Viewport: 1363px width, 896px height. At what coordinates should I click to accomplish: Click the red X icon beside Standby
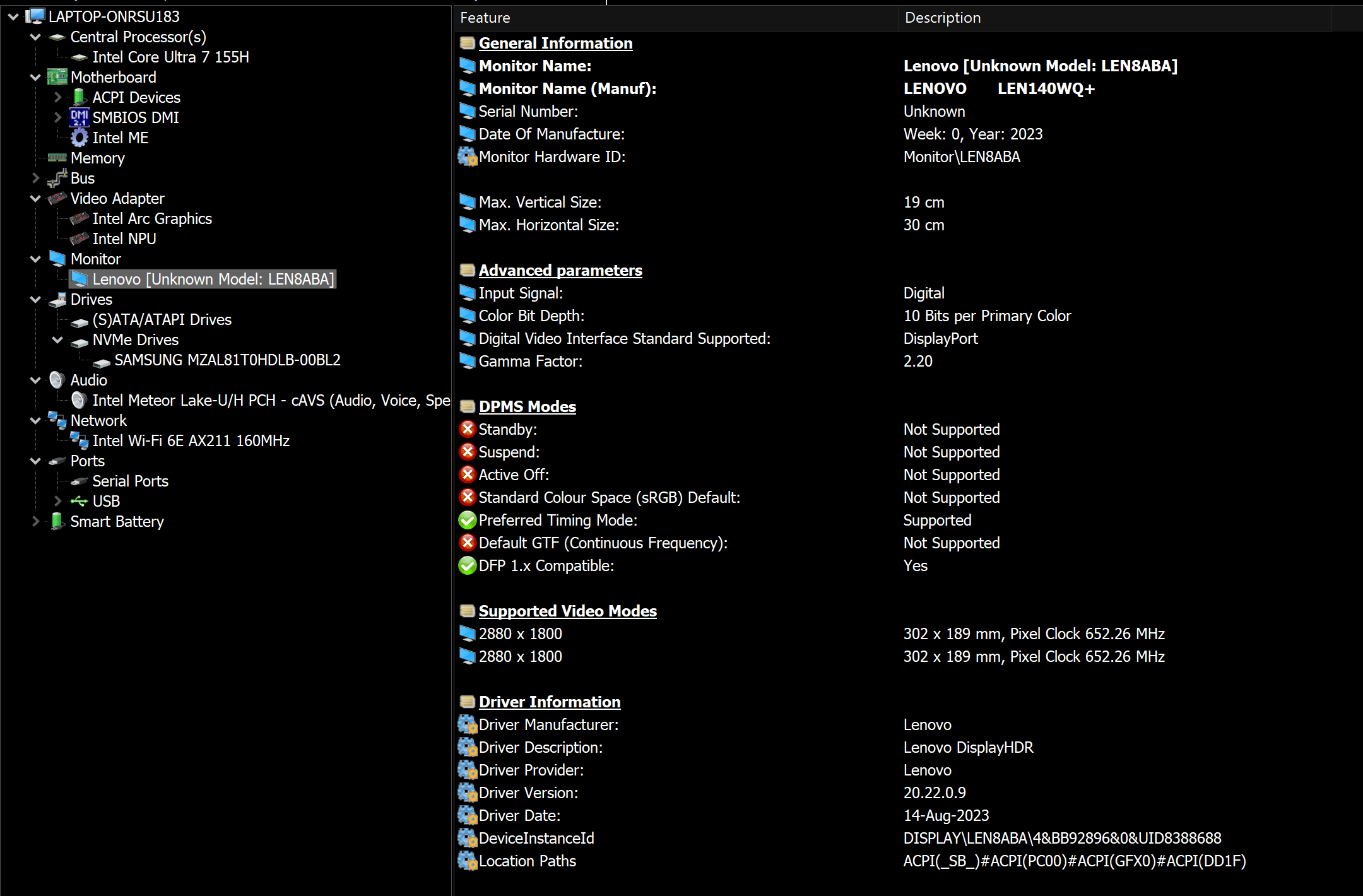click(x=468, y=429)
